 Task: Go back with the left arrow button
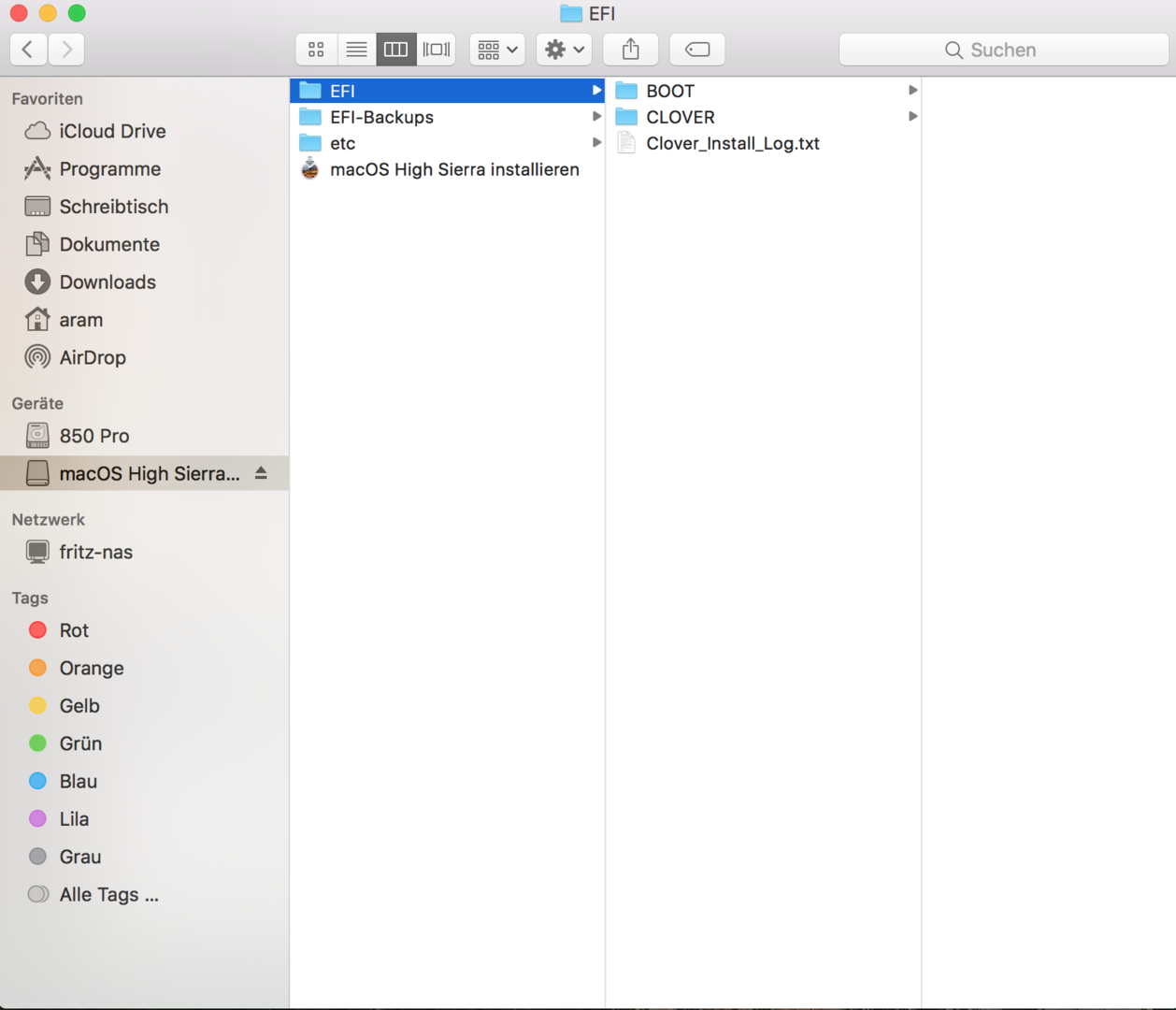point(28,50)
